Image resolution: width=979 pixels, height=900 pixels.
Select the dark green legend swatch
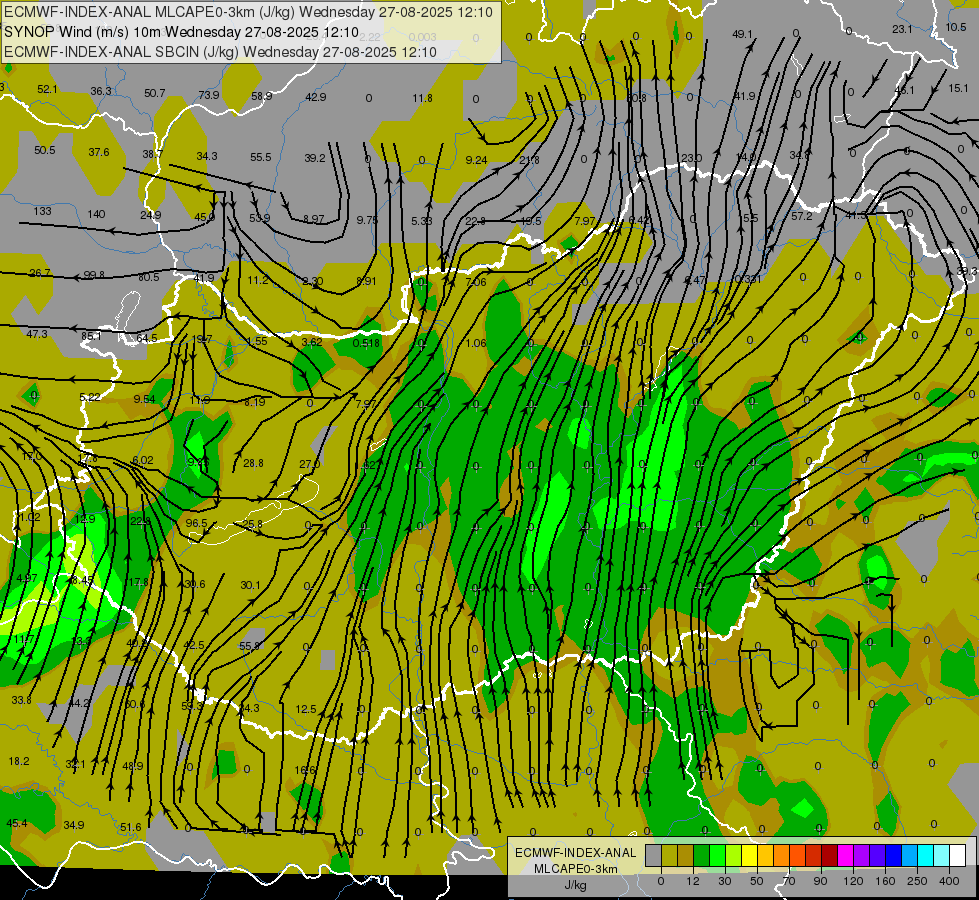[x=702, y=855]
